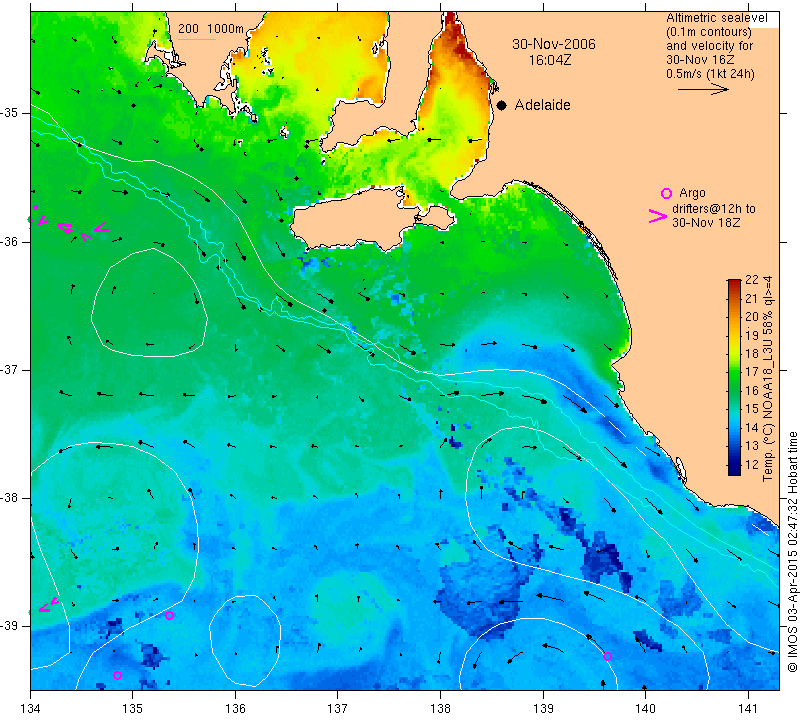This screenshot has width=800, height=720.
Task: Select Argo float marker near 135.4°E 39°S
Action: (x=170, y=615)
